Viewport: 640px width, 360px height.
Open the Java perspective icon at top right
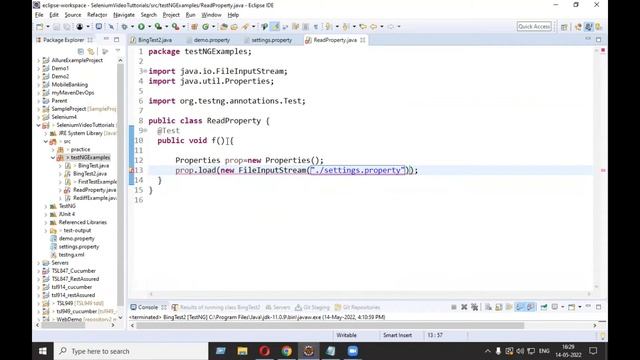point(589,27)
